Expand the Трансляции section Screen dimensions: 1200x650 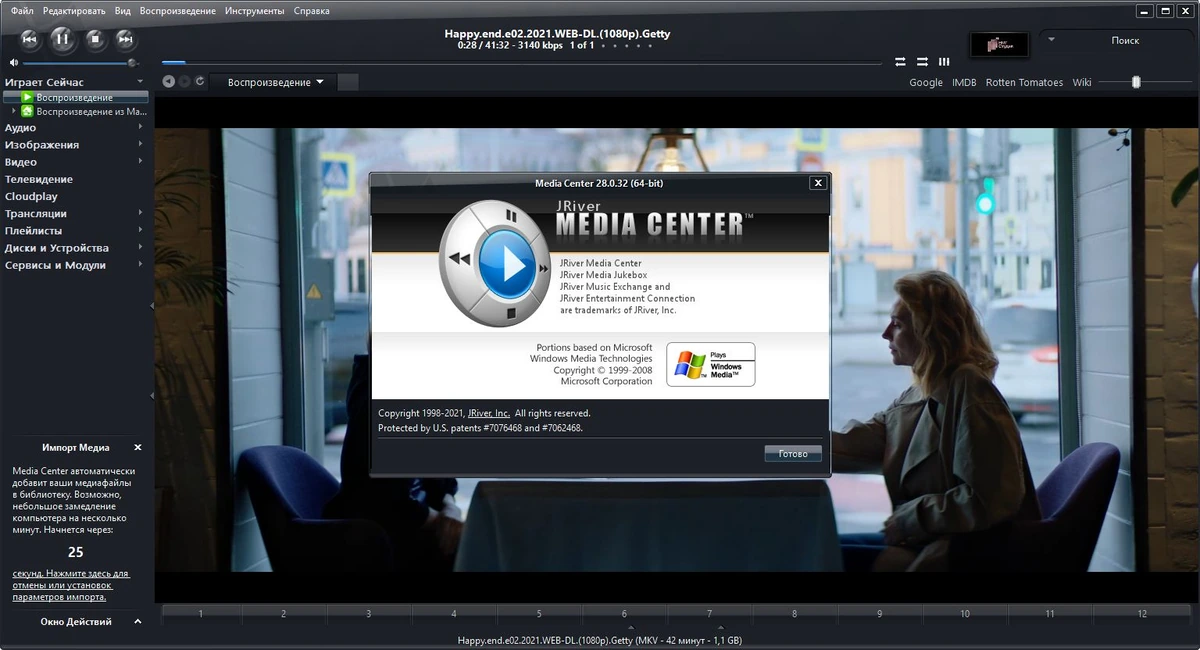click(x=140, y=213)
